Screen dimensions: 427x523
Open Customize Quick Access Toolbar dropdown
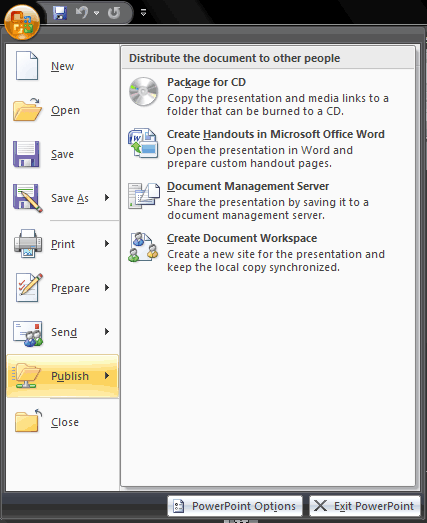click(143, 13)
